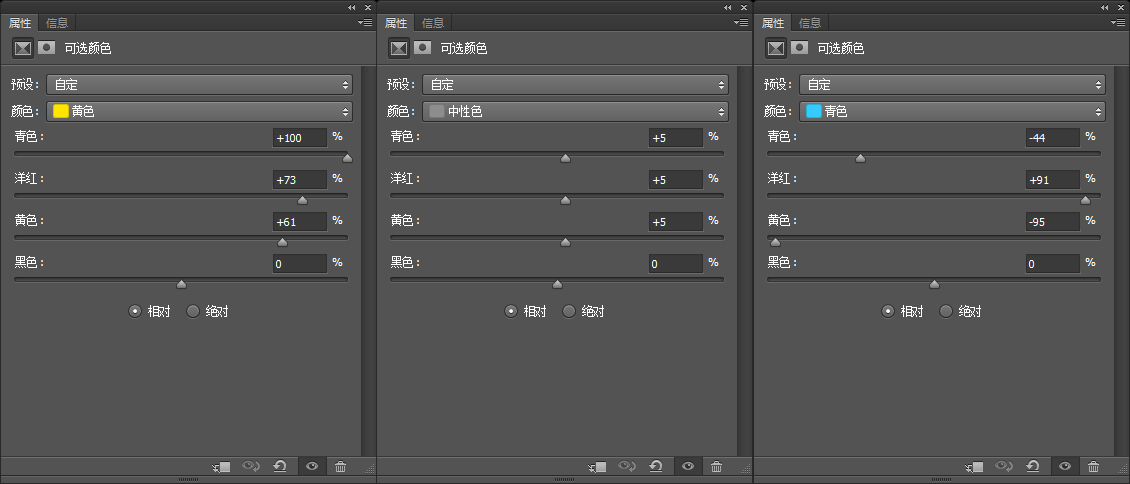Open 颜色 dropdown showing 青色
Viewport: 1130px width, 484px height.
click(x=953, y=112)
